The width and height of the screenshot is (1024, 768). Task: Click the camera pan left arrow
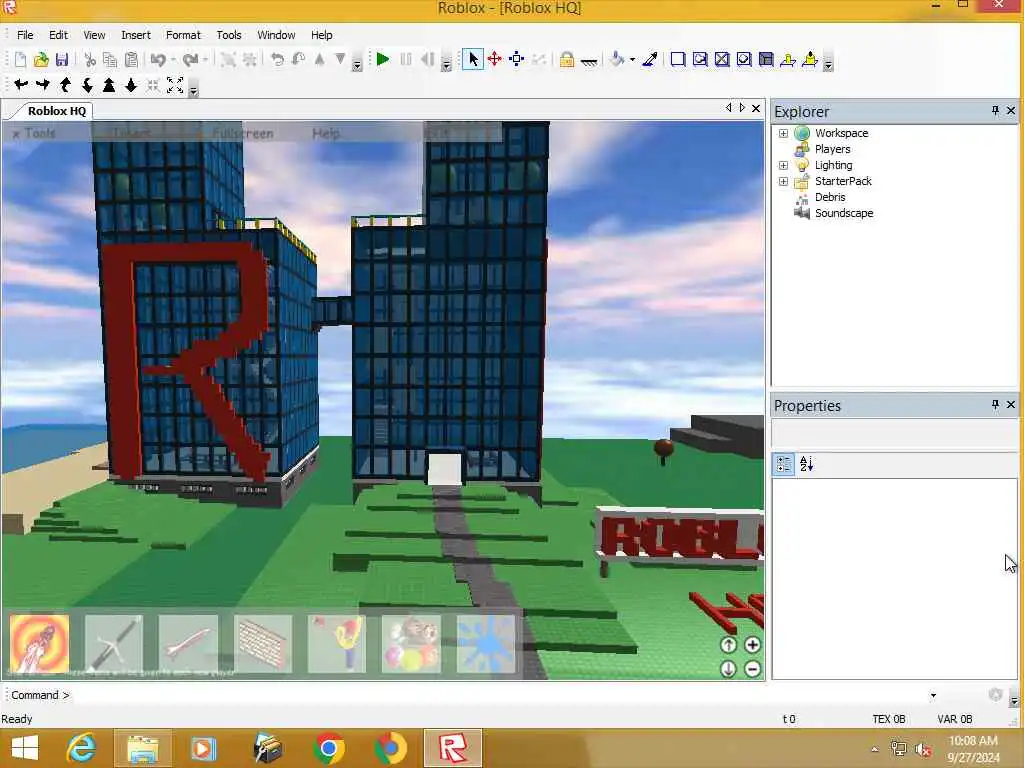[21, 84]
